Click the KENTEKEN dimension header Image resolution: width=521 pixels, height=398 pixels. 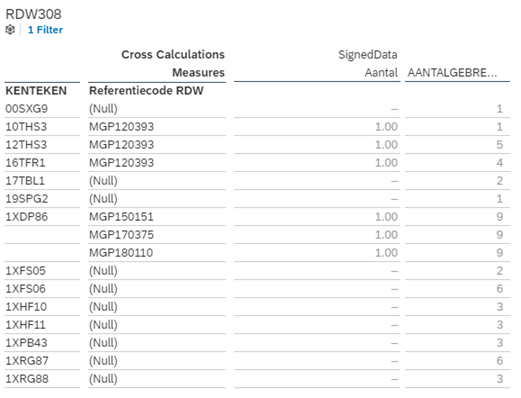click(x=36, y=91)
